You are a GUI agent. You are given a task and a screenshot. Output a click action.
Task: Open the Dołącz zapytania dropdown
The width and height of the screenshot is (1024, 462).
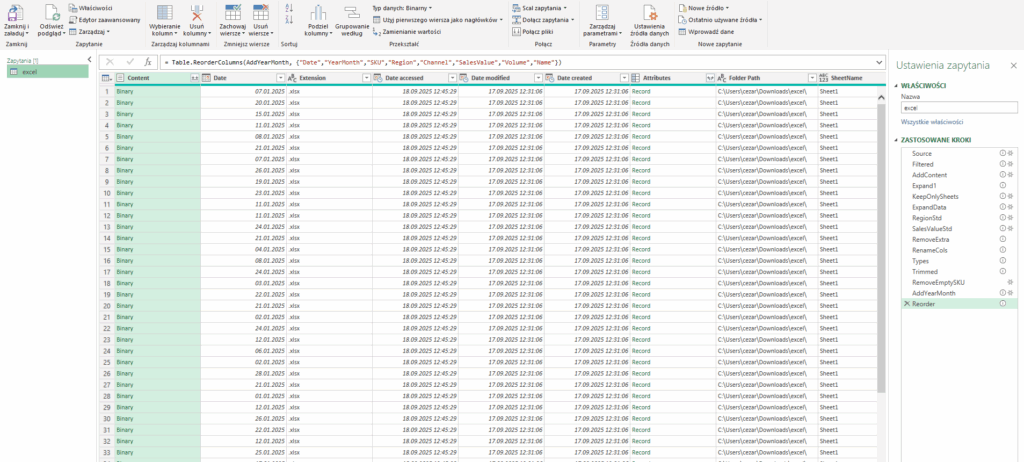(x=543, y=20)
